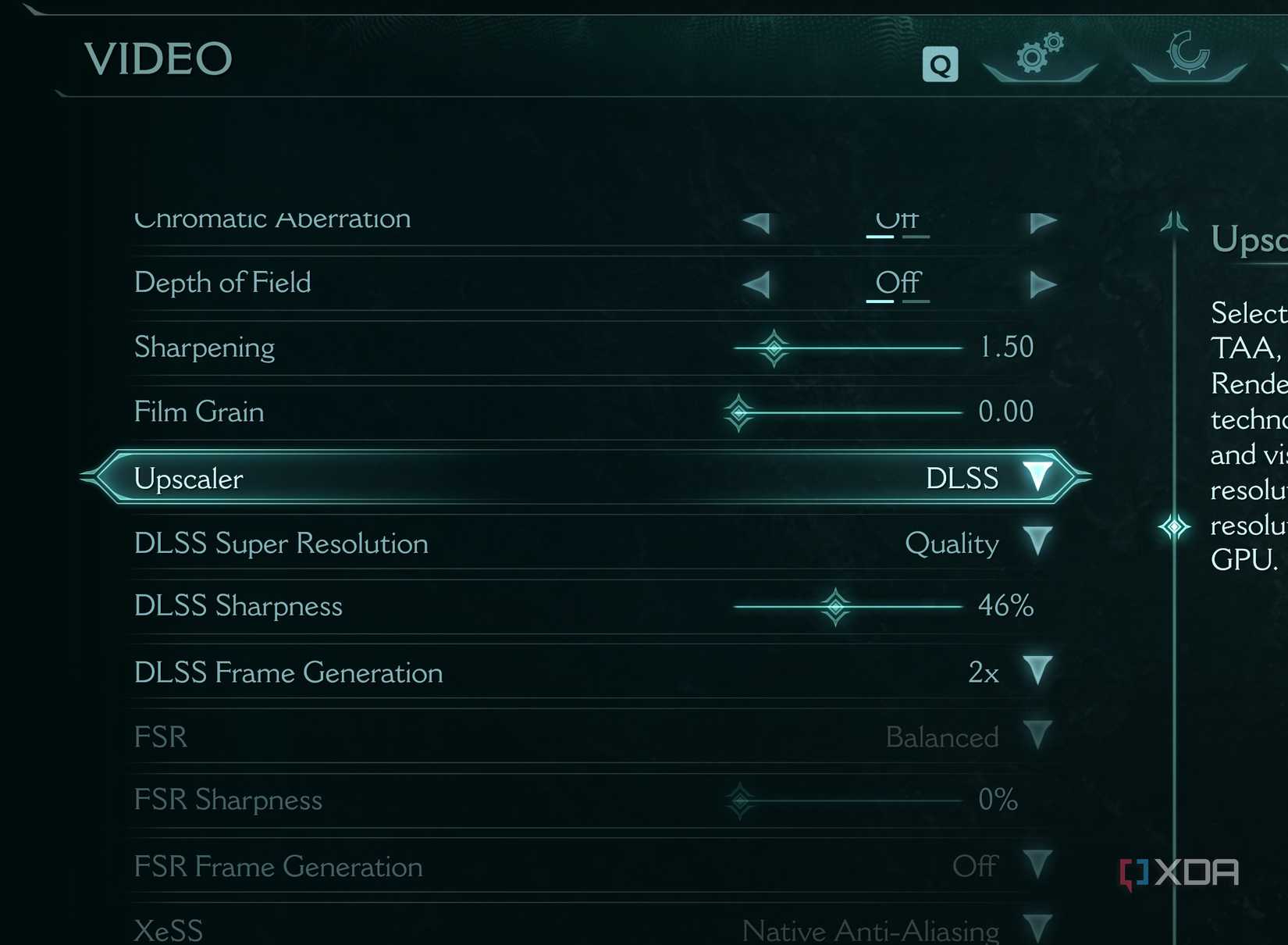
Task: Open the gear settings tab icon
Action: [x=1040, y=54]
